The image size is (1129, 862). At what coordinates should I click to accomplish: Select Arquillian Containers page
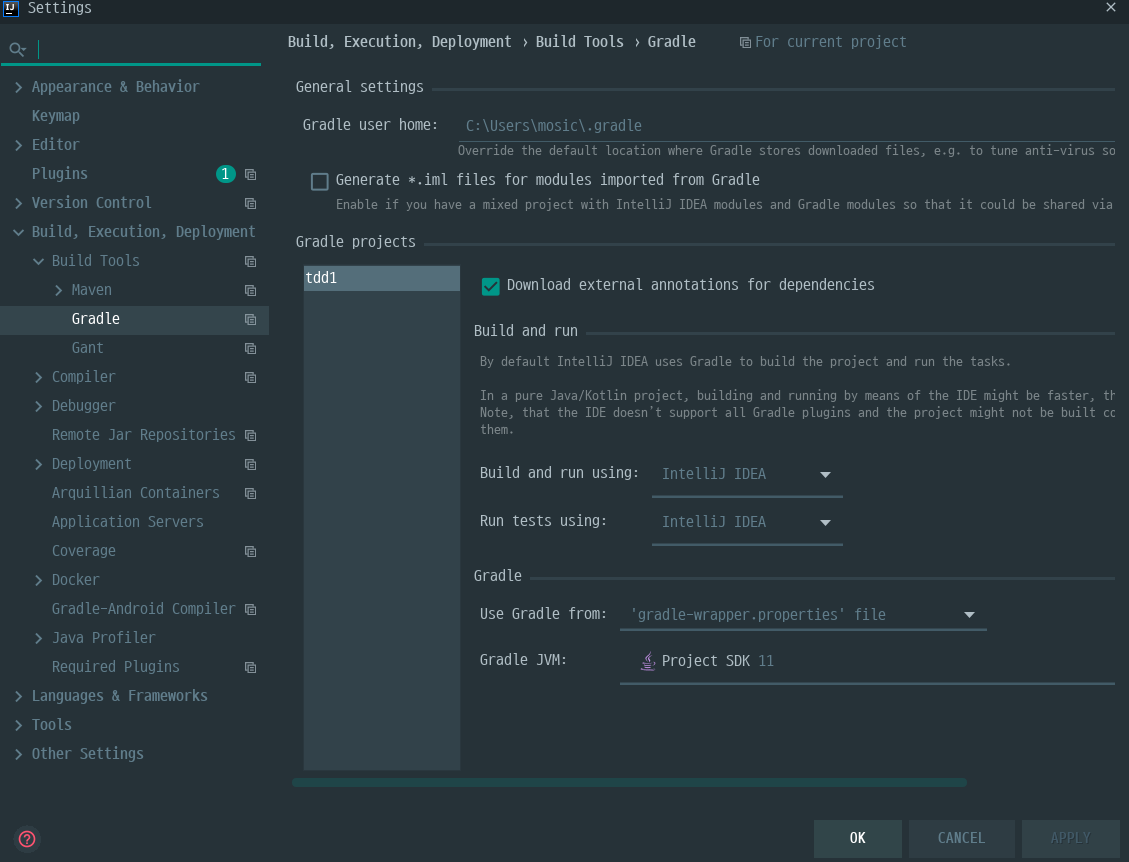pyautogui.click(x=135, y=493)
